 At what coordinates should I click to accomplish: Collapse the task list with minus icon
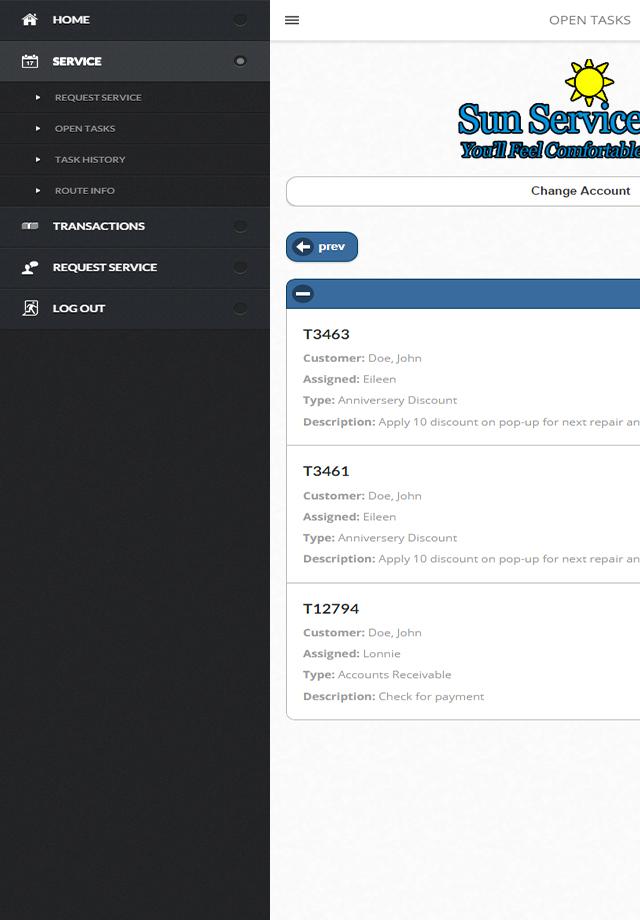pos(303,293)
